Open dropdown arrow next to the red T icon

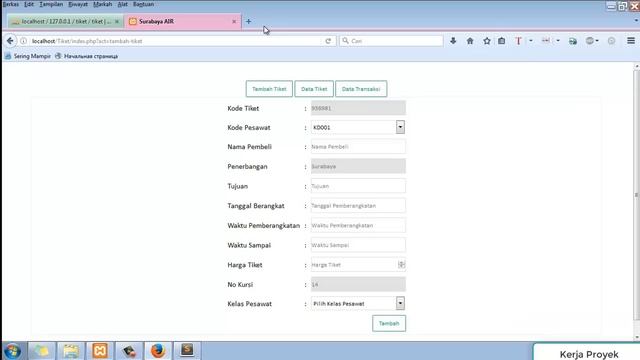(531, 41)
